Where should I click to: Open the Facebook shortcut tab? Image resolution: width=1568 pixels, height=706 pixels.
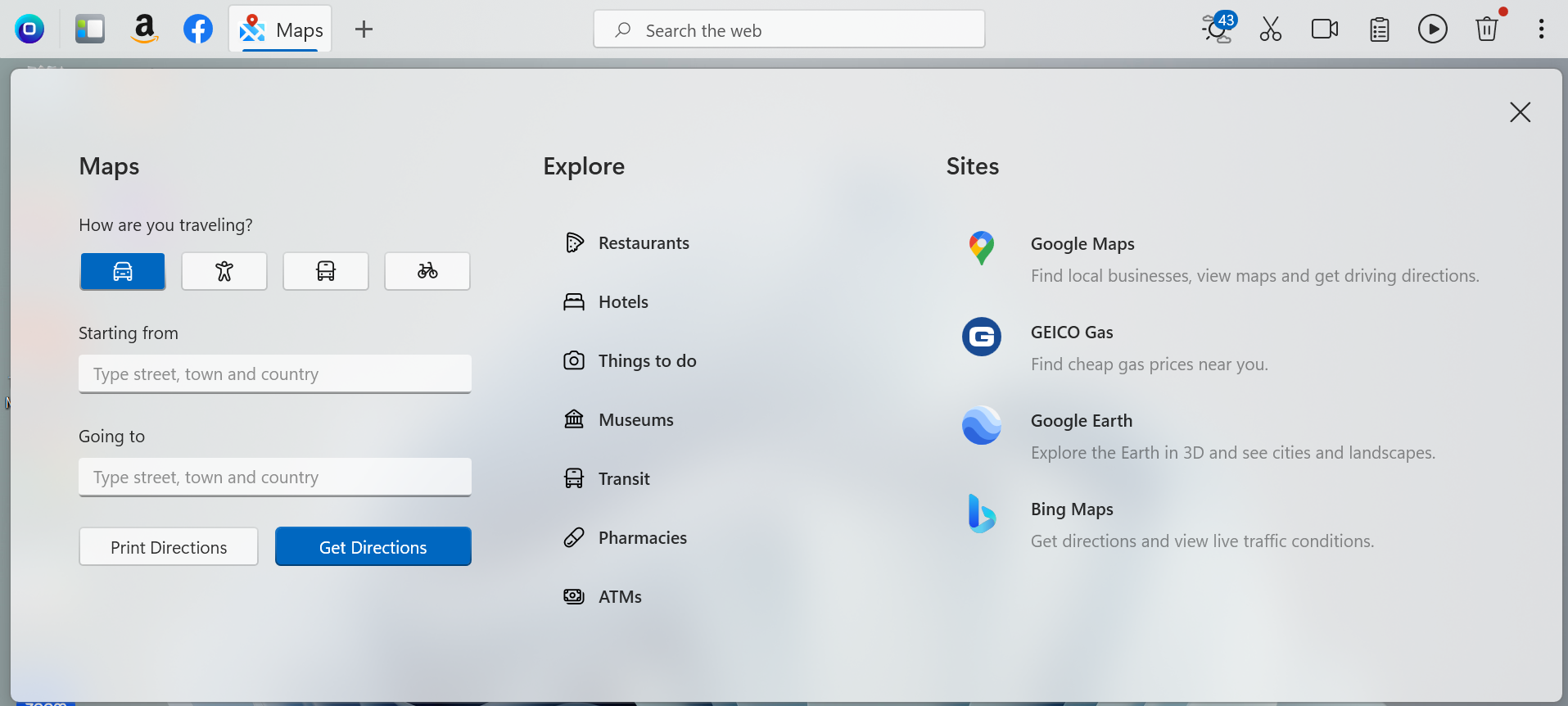[x=198, y=29]
